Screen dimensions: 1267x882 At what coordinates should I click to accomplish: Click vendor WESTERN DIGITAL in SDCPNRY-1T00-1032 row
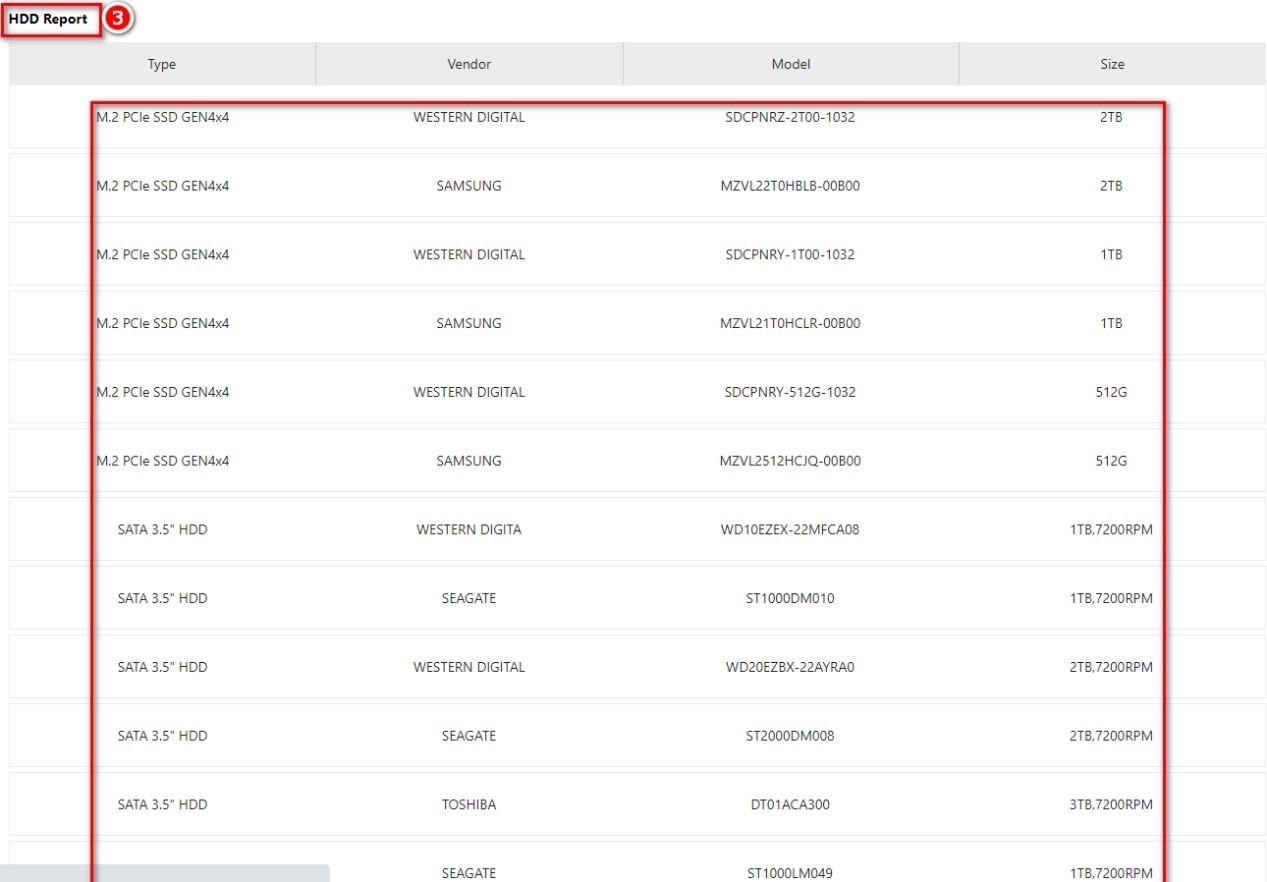(x=469, y=255)
